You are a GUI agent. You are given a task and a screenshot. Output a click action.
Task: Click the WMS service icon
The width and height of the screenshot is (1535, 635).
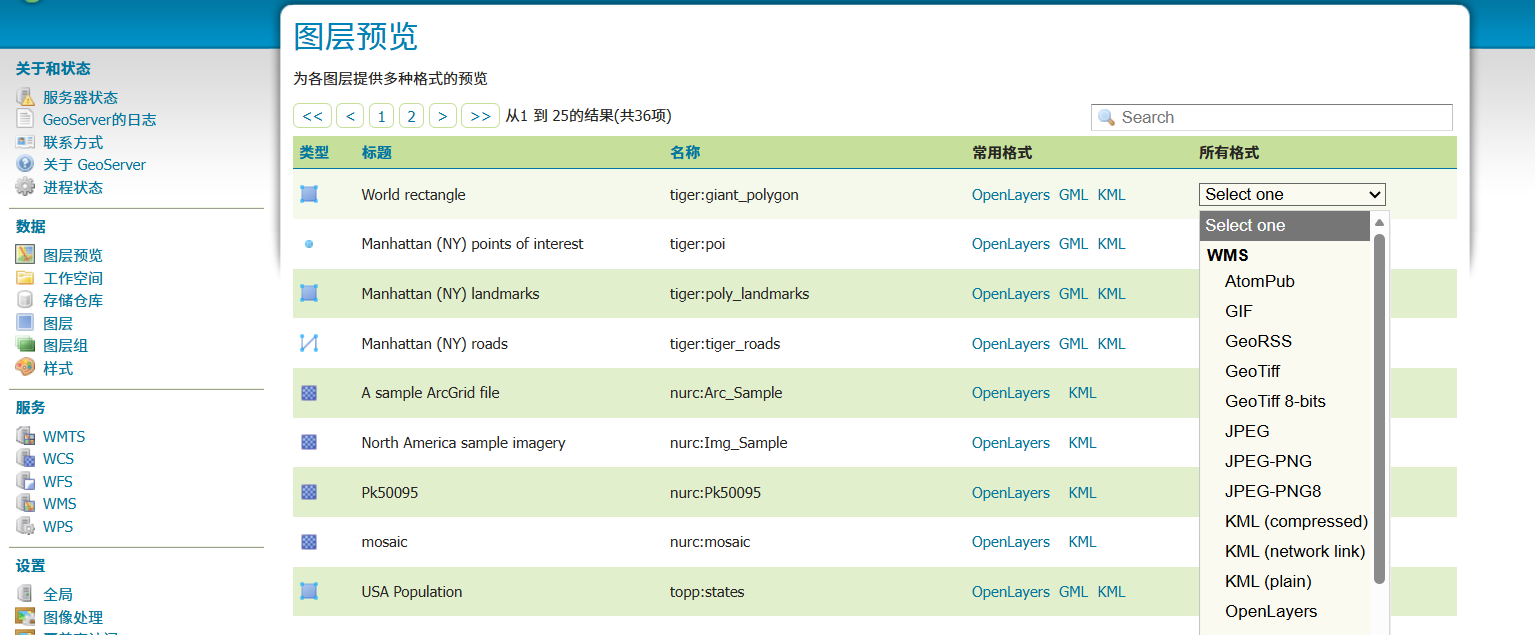[25, 503]
